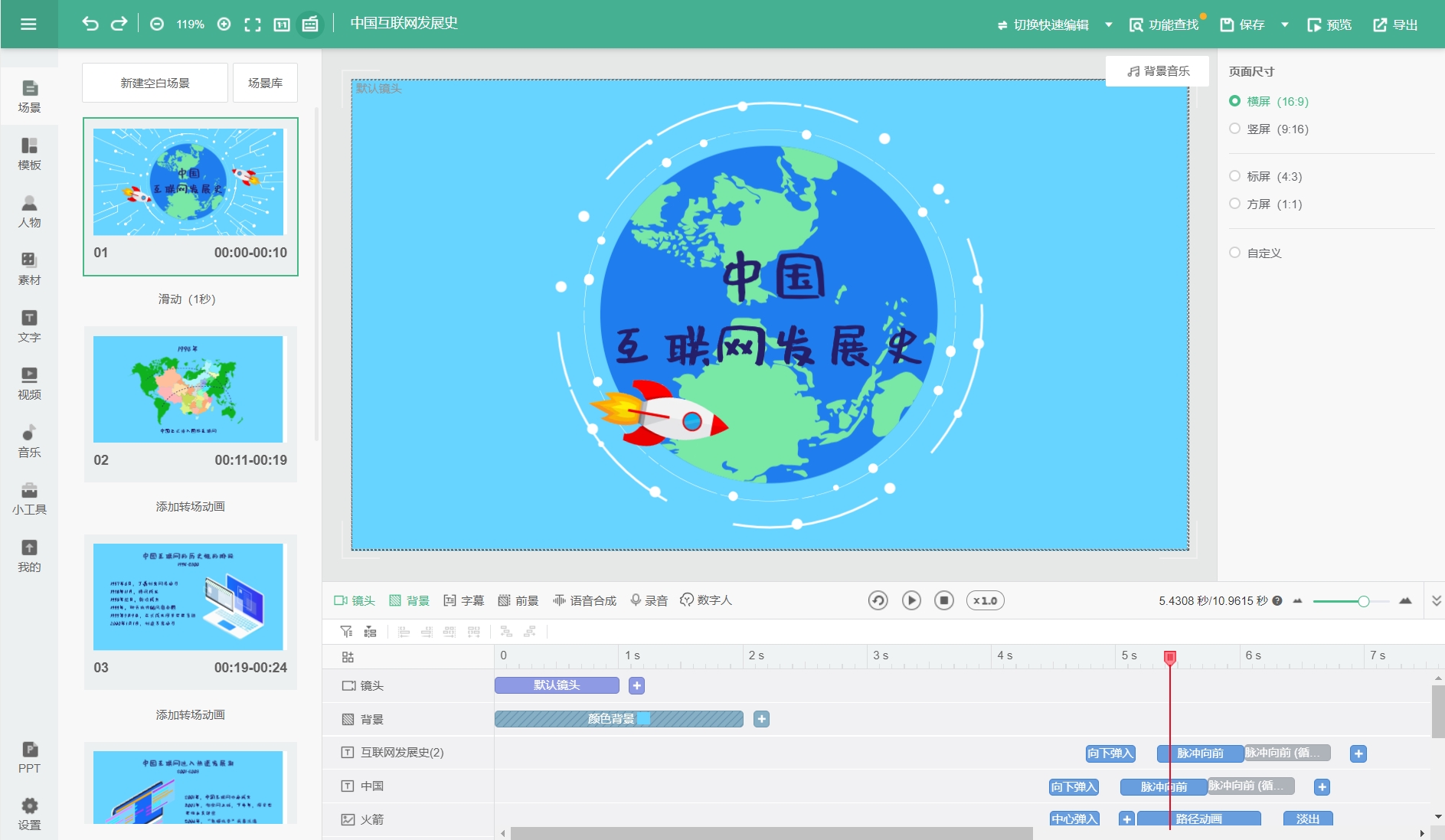Click 切换快速编辑 button

pyautogui.click(x=1043, y=25)
